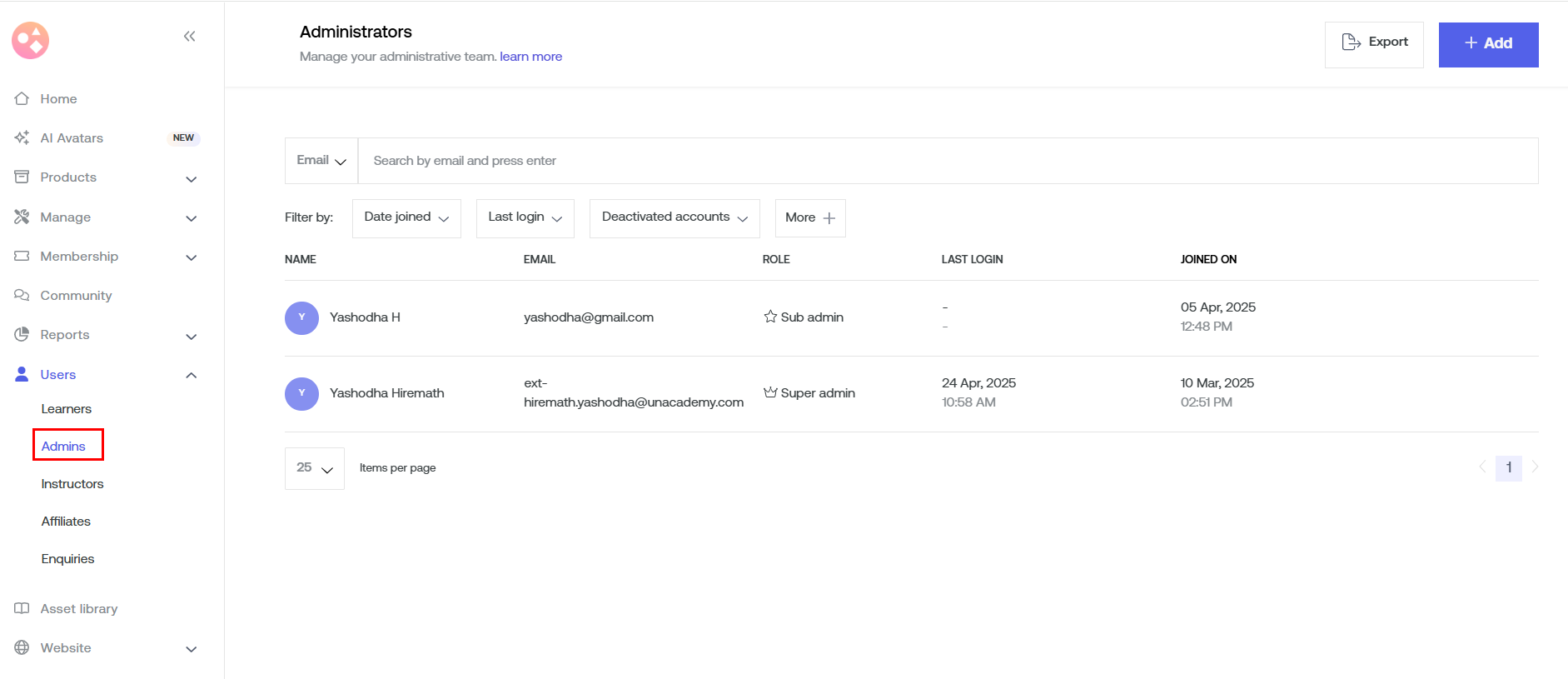
Task: Click the search by email field
Action: coord(948,161)
